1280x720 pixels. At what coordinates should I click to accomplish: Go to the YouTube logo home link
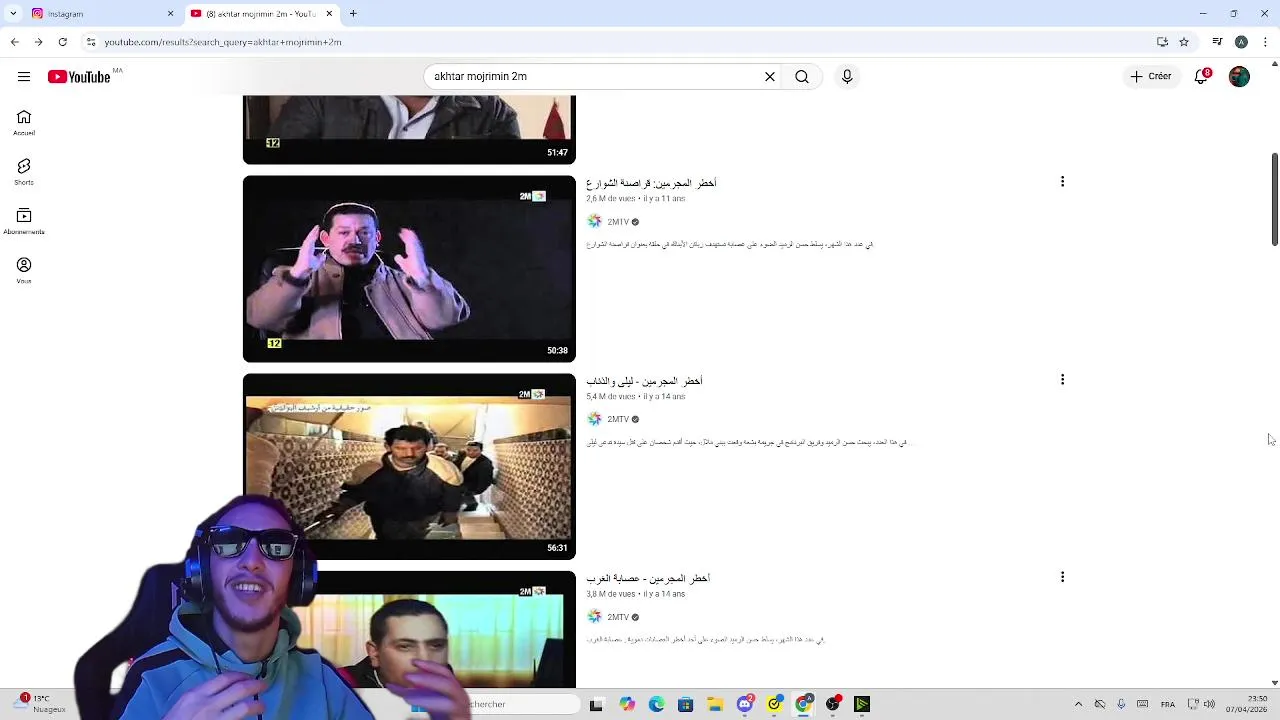[x=79, y=77]
